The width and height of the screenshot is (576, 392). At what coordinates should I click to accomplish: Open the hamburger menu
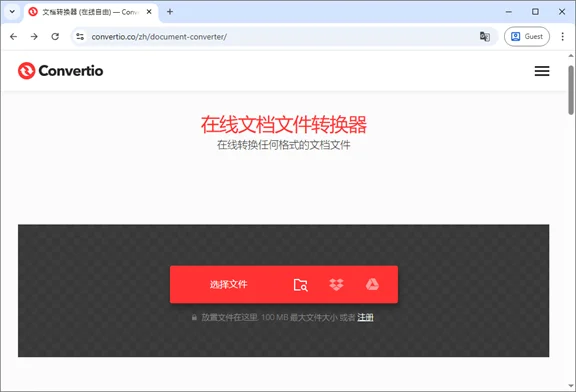(542, 71)
